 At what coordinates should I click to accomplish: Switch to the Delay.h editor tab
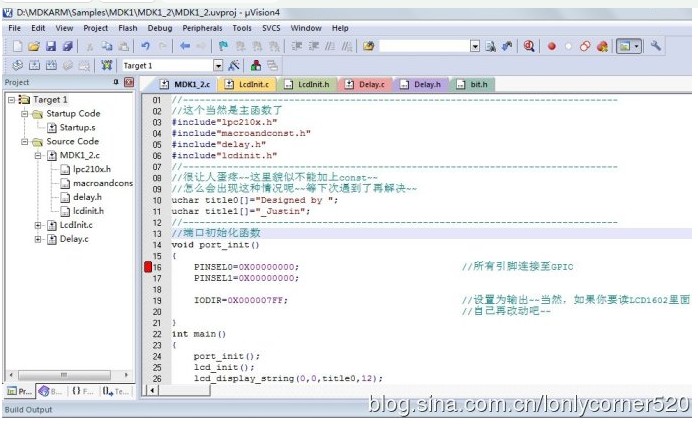click(x=421, y=84)
